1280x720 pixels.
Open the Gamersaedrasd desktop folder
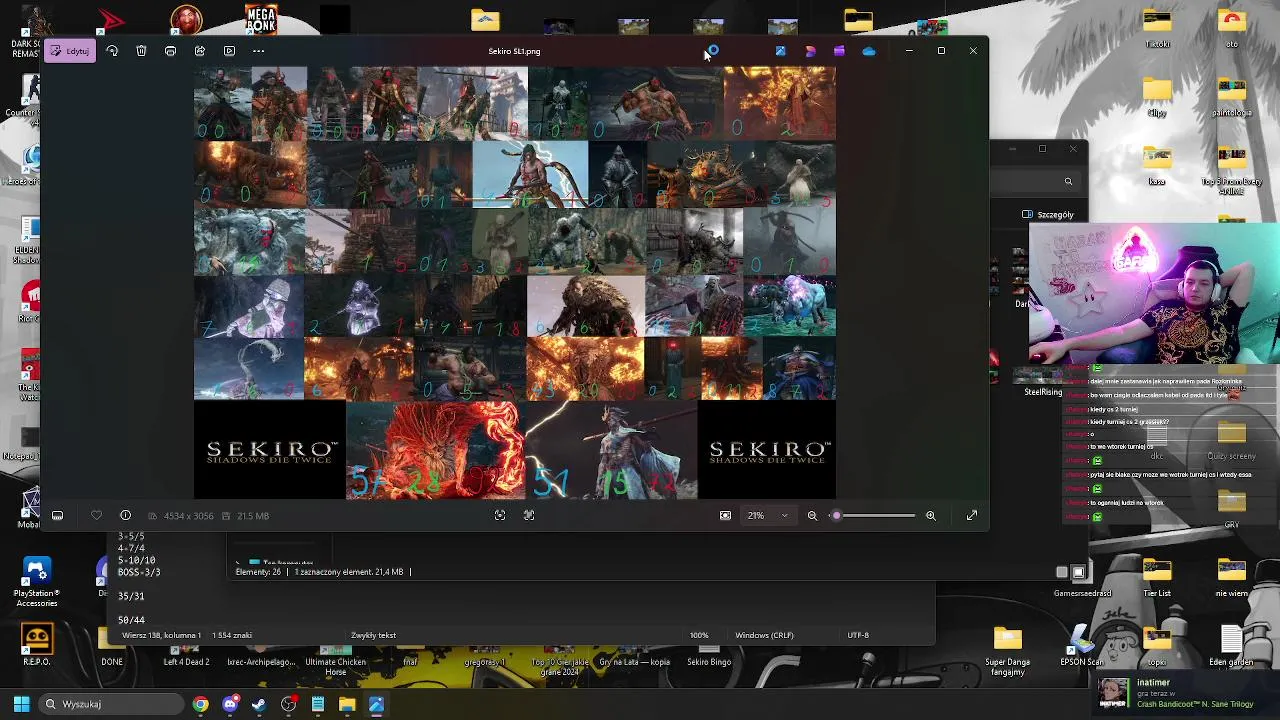[x=1083, y=578]
